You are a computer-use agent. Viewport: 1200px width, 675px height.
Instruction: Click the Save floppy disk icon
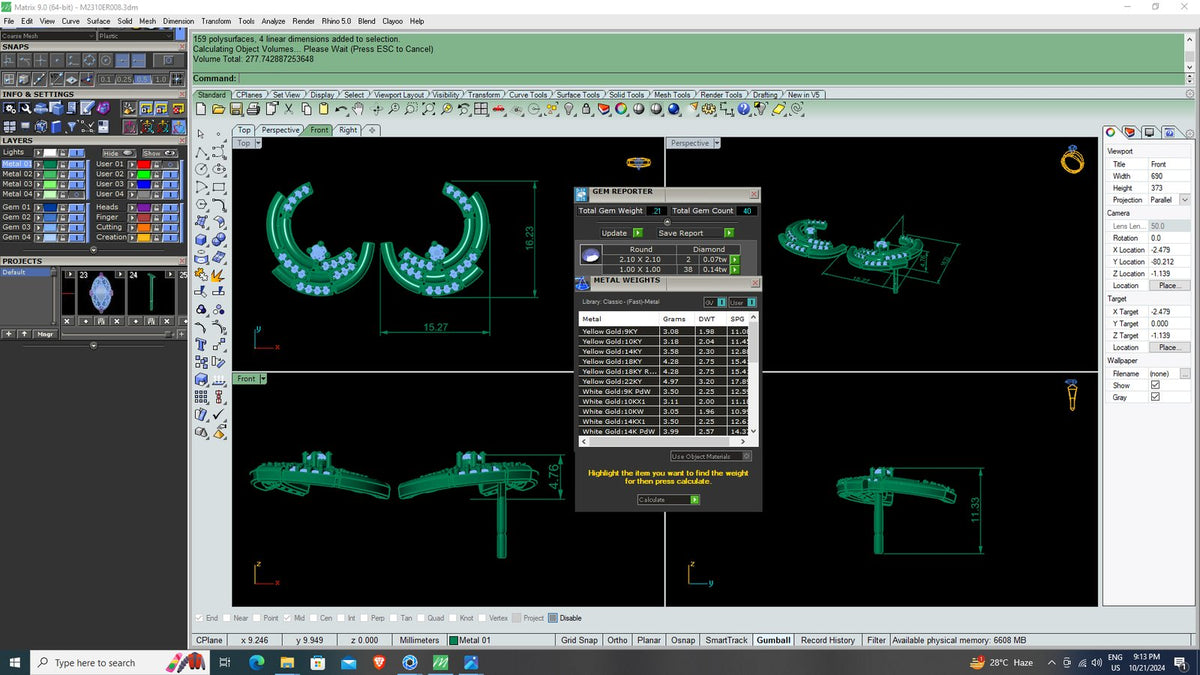pos(235,108)
